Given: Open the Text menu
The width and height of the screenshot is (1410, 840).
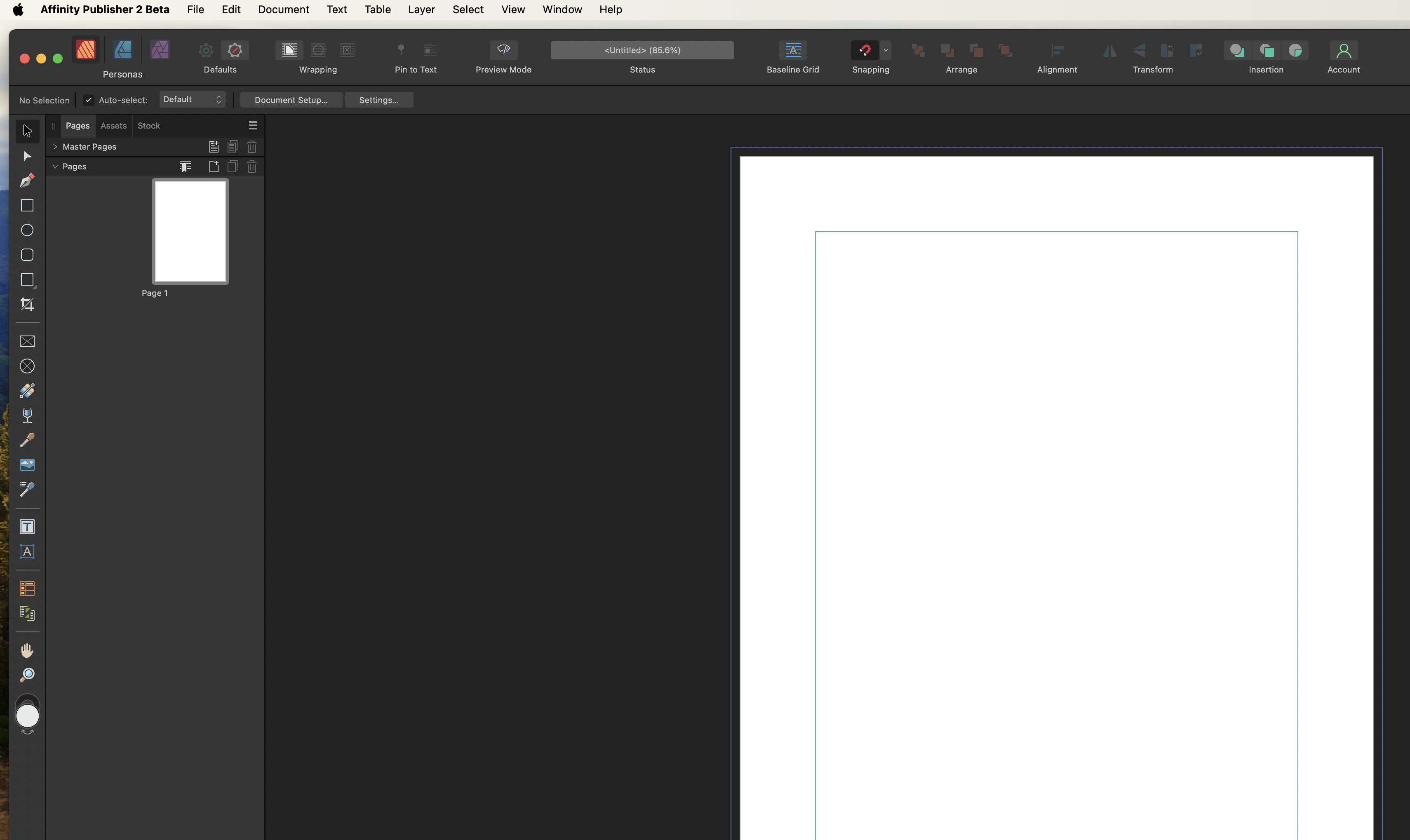Looking at the screenshot, I should [x=337, y=9].
